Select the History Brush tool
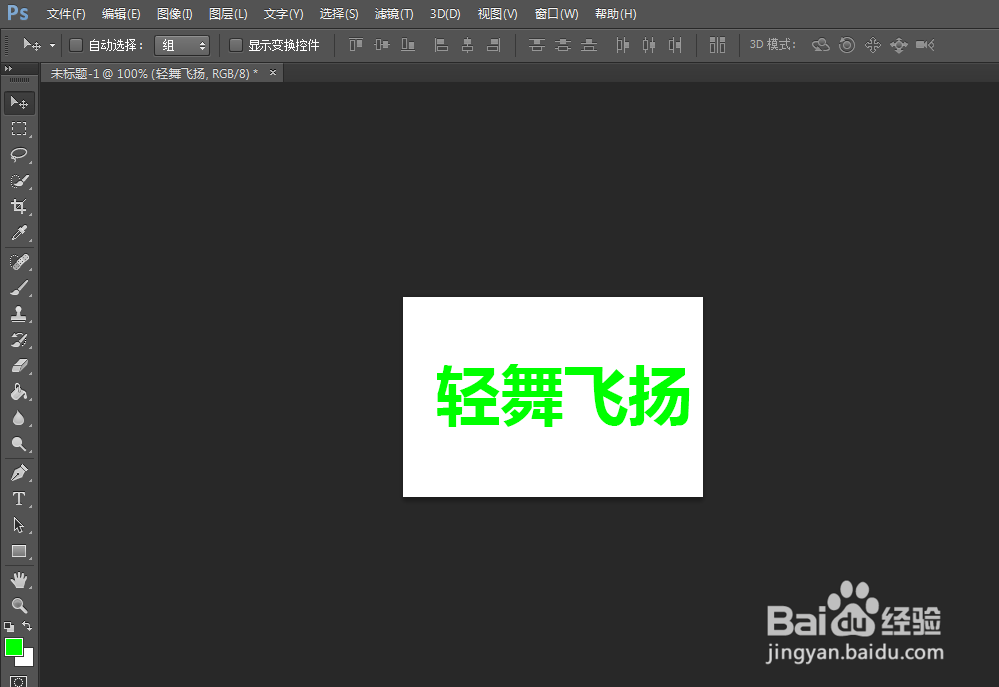 pos(19,340)
